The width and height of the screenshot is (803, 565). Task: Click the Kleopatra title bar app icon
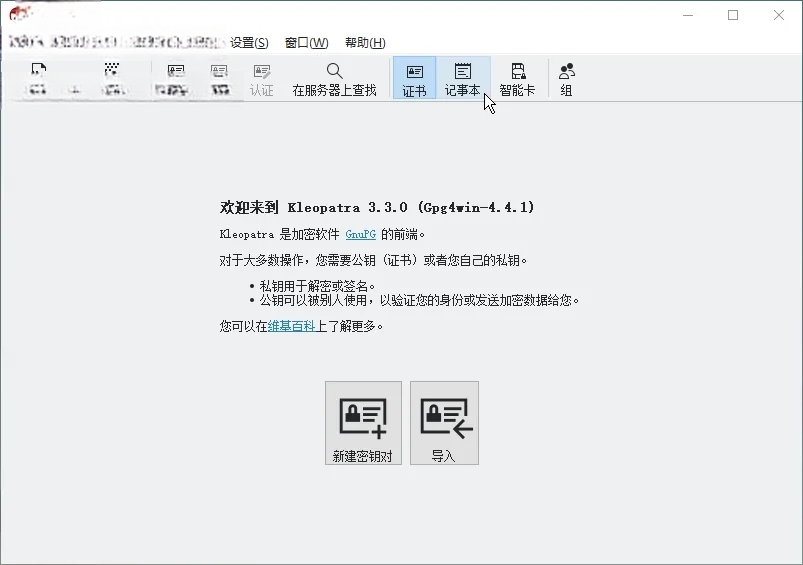[18, 14]
